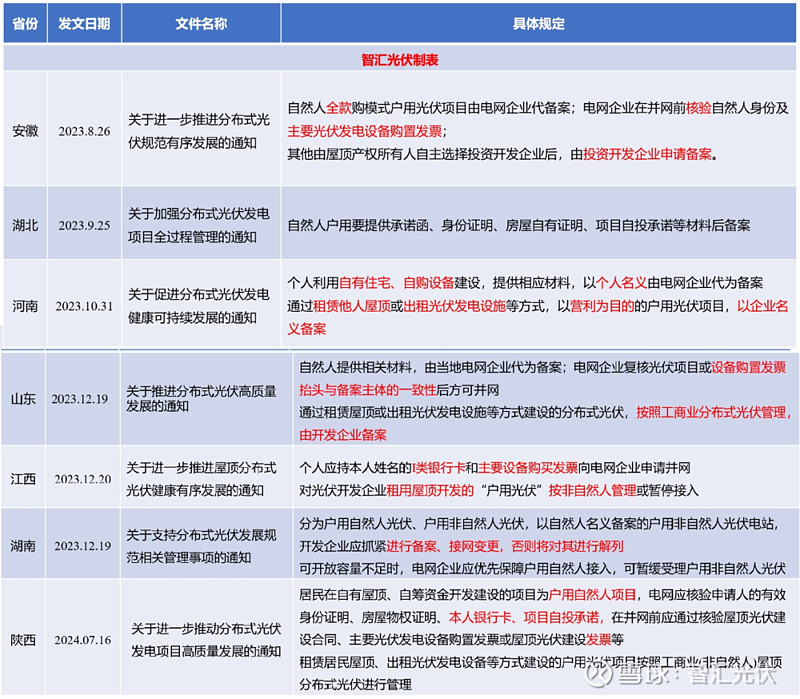Click 关于加强分布式光伏发电项目全过程管理的通知 document name

[198, 225]
